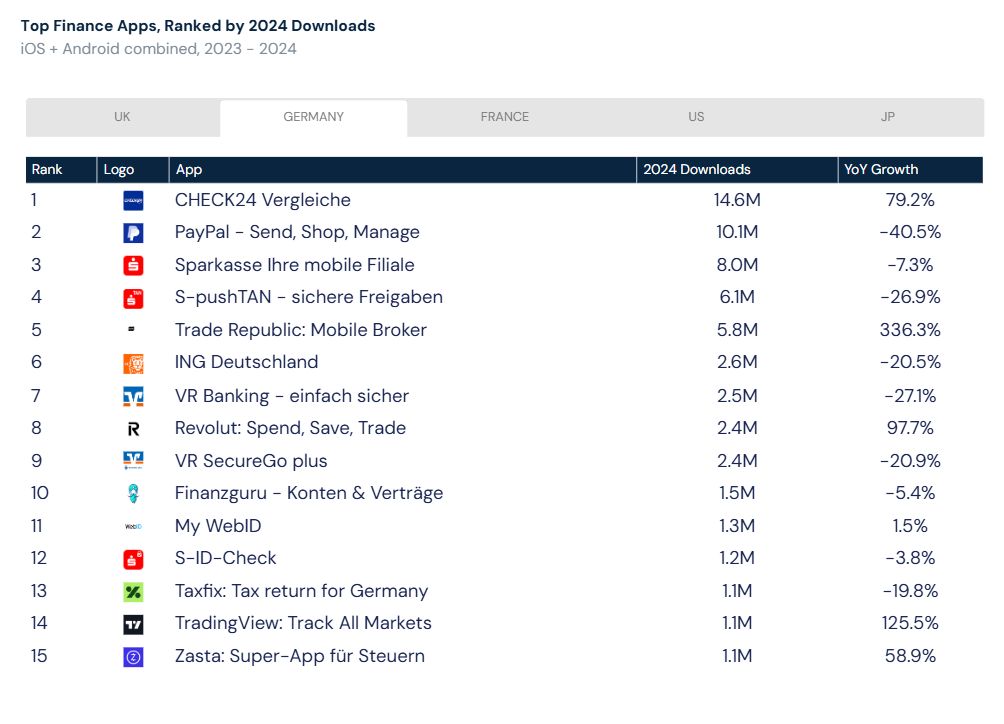Image resolution: width=1004 pixels, height=724 pixels.
Task: Click the My WebID app logo
Action: [x=133, y=526]
